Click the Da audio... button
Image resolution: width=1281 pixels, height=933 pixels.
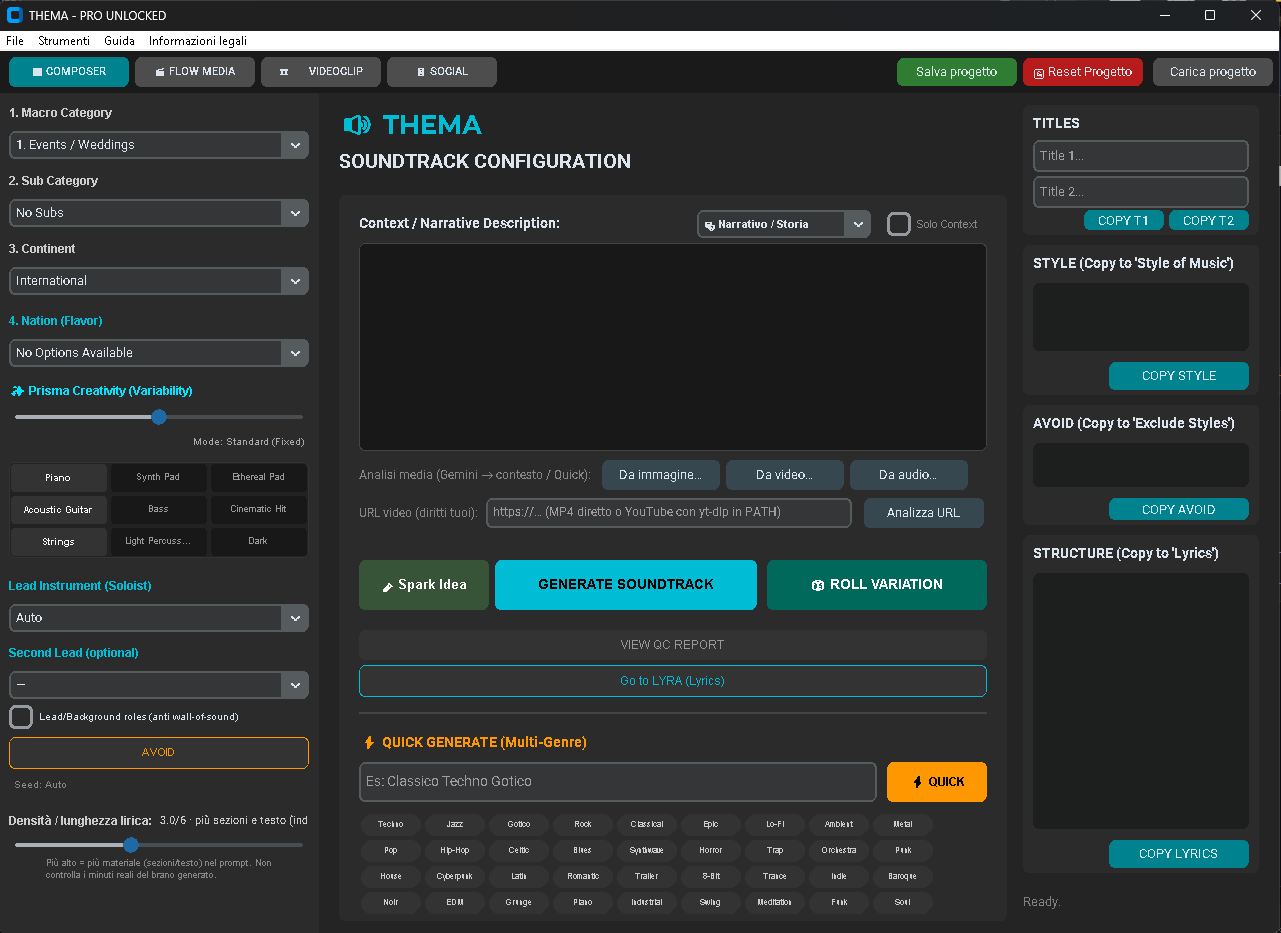(908, 475)
